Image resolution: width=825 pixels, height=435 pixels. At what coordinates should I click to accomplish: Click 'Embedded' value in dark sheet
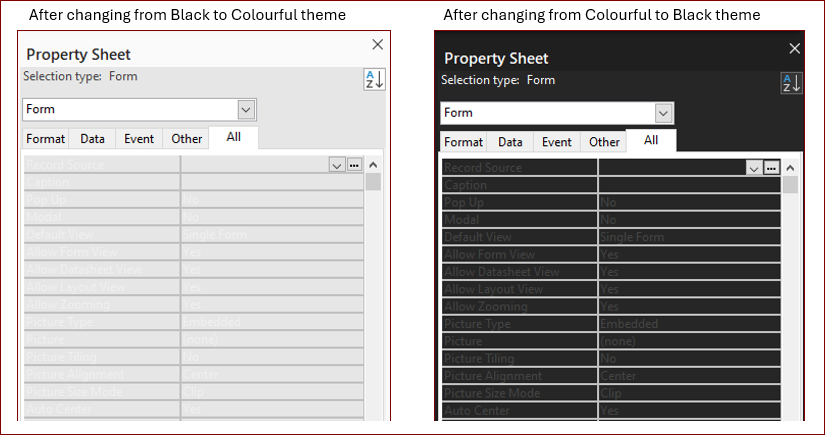pyautogui.click(x=629, y=324)
